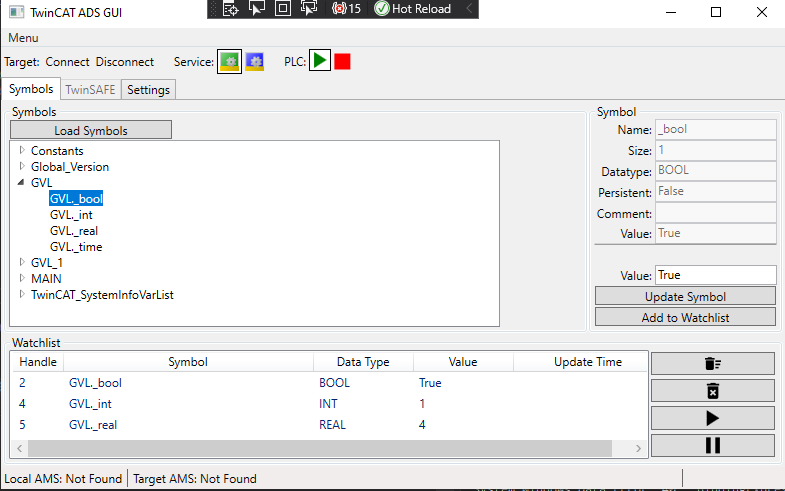Click handle 4 in watchlist
Viewport: 785px width, 491px height.
click(x=22, y=404)
